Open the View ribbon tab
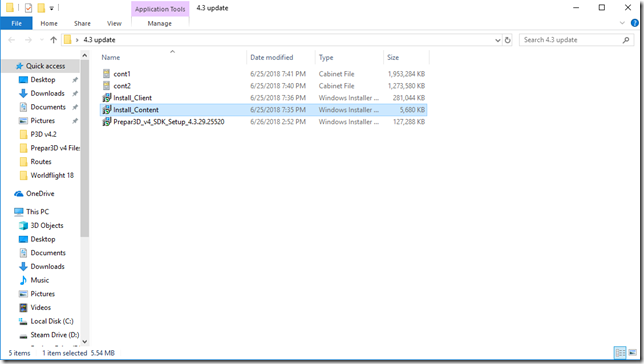This screenshot has width=644, height=364. (114, 23)
